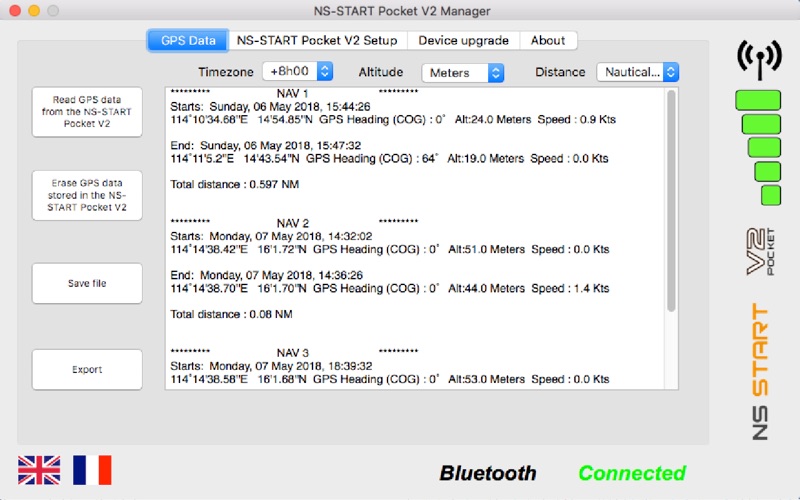Image resolution: width=800 pixels, height=500 pixels.
Task: Click 'End: Sunday, 06 May 2018, 15:47:32'
Action: (266, 145)
